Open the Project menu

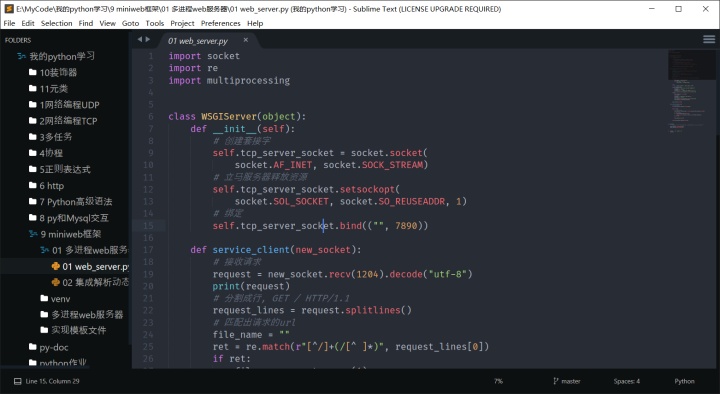click(182, 23)
